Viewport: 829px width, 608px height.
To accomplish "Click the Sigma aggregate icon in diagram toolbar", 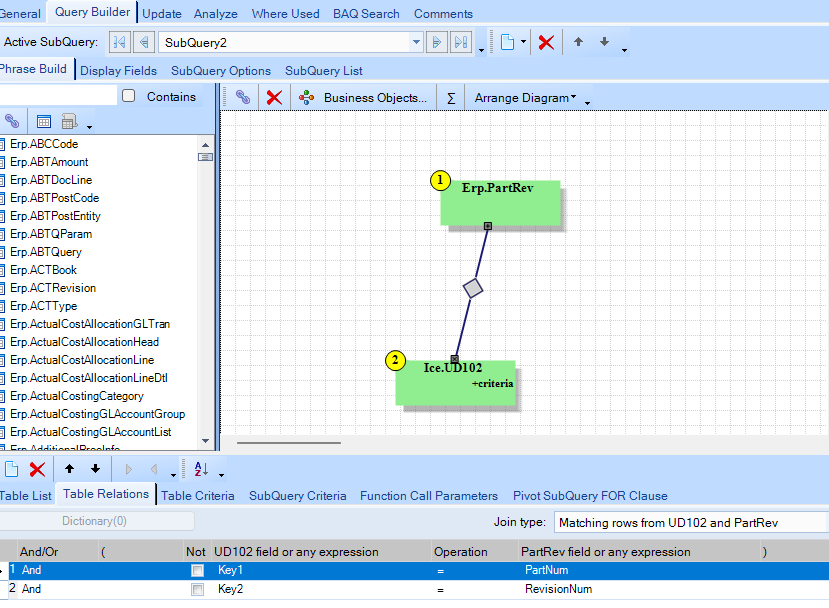I will coord(450,98).
